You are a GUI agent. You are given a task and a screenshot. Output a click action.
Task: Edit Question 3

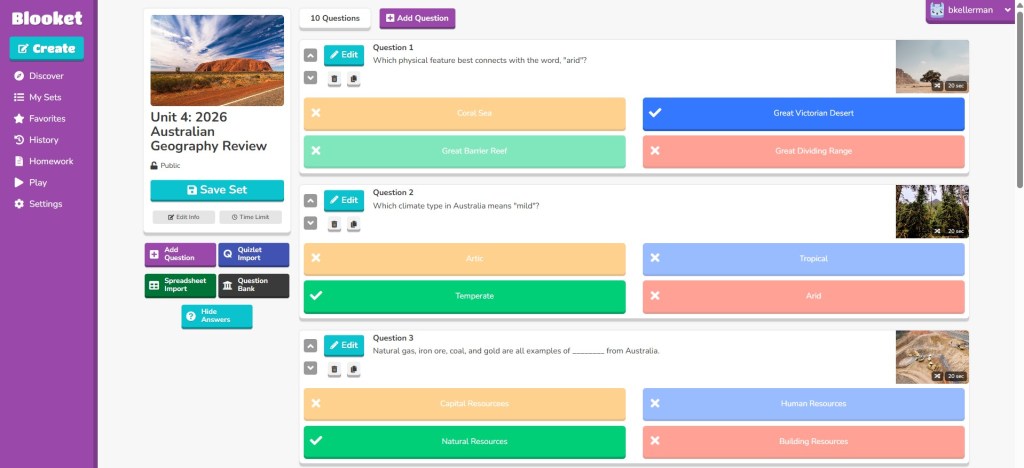[x=344, y=344]
